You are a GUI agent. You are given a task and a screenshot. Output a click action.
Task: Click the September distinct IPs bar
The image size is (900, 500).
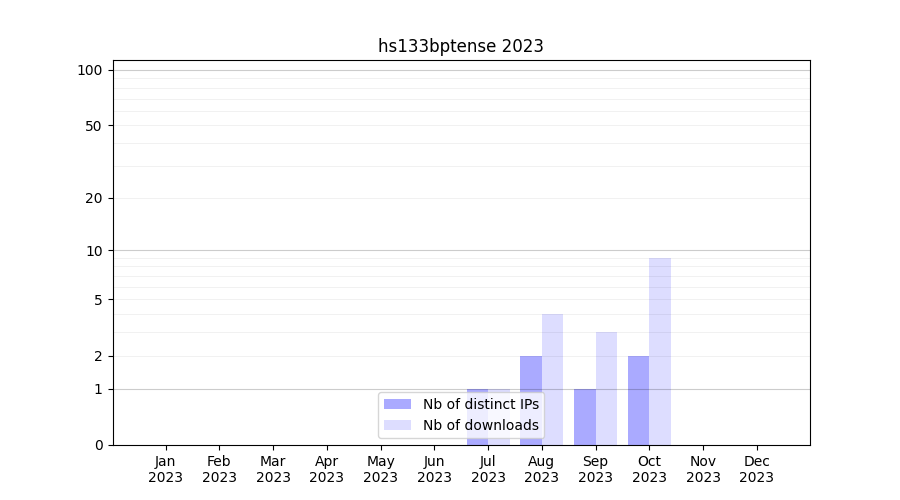coord(585,417)
